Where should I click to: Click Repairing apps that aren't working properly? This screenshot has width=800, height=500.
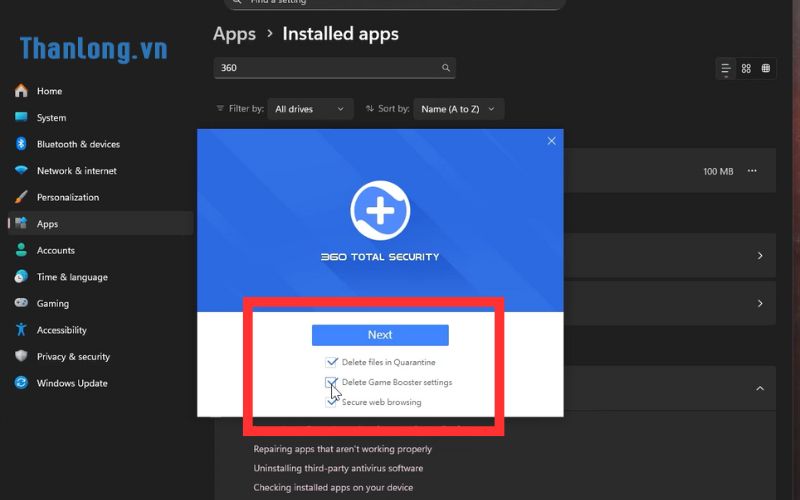342,449
